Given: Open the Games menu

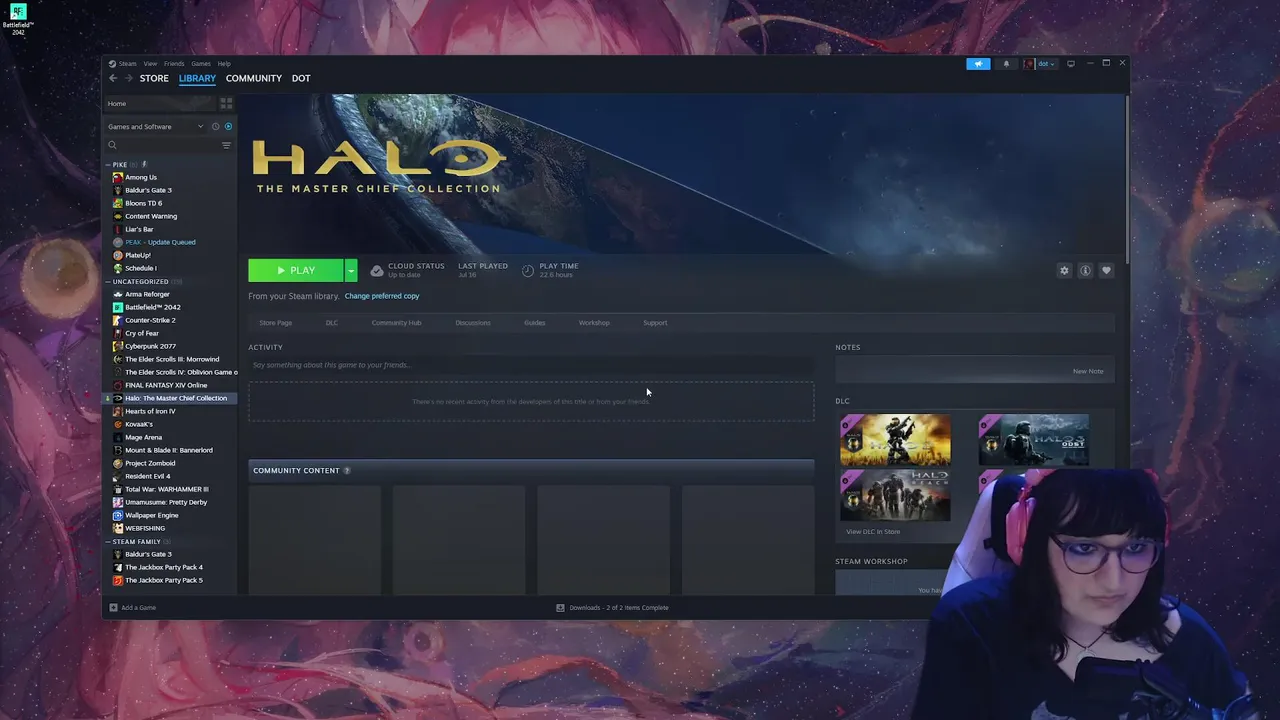Looking at the screenshot, I should [201, 64].
